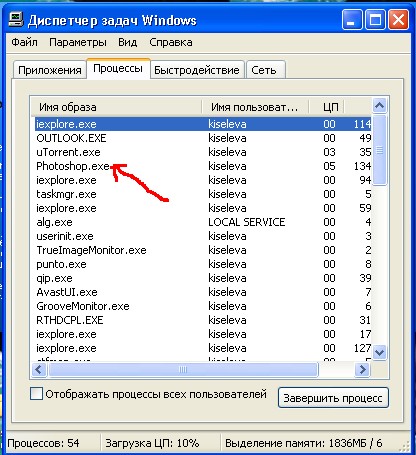Click Завершить процесс button
This screenshot has width=416, height=455.
coord(333,398)
